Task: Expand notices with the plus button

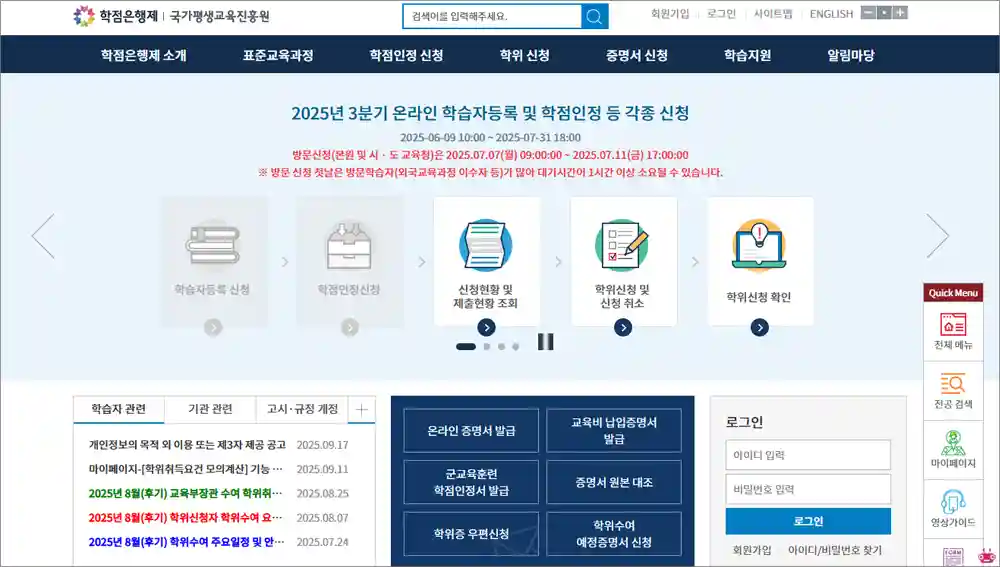Action: 361,409
